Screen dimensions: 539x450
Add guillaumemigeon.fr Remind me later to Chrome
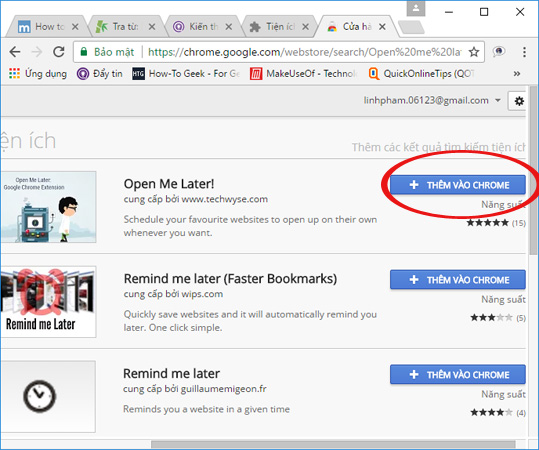click(458, 374)
